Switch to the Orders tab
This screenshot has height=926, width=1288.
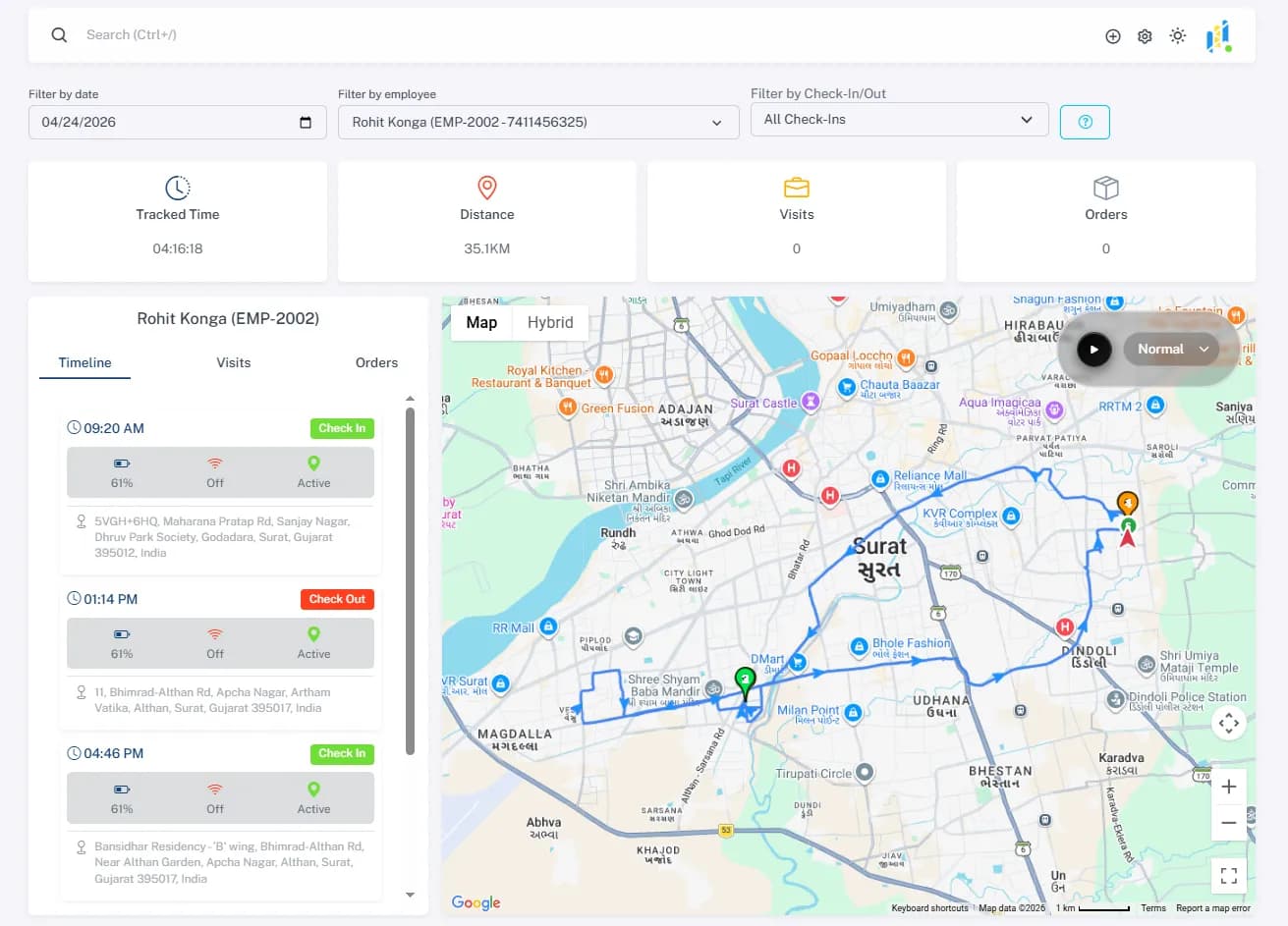pyautogui.click(x=376, y=363)
